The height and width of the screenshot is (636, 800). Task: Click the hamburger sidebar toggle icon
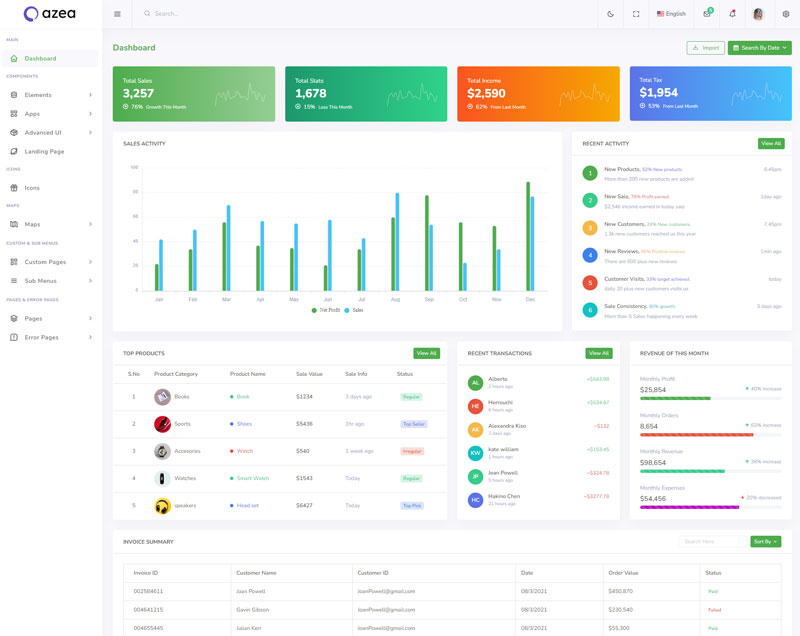tap(117, 14)
